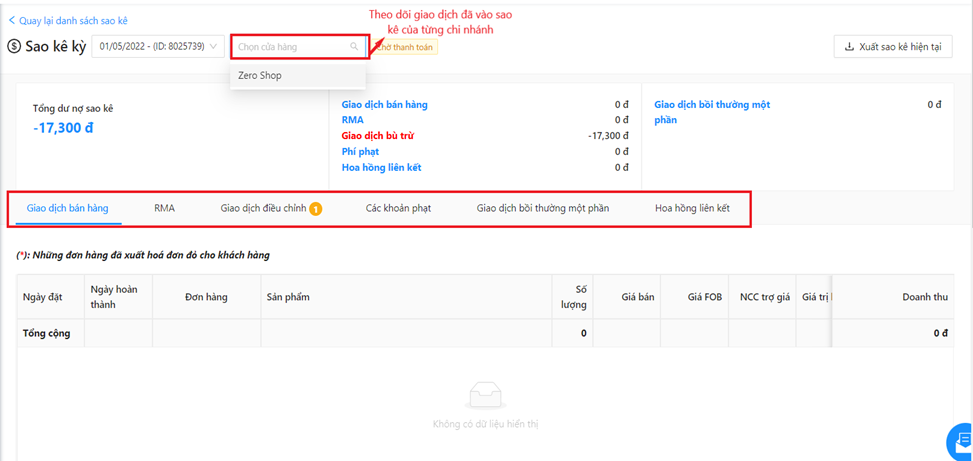The height and width of the screenshot is (461, 973).
Task: Click the Chọn cửa hàng store search field
Action: point(290,47)
